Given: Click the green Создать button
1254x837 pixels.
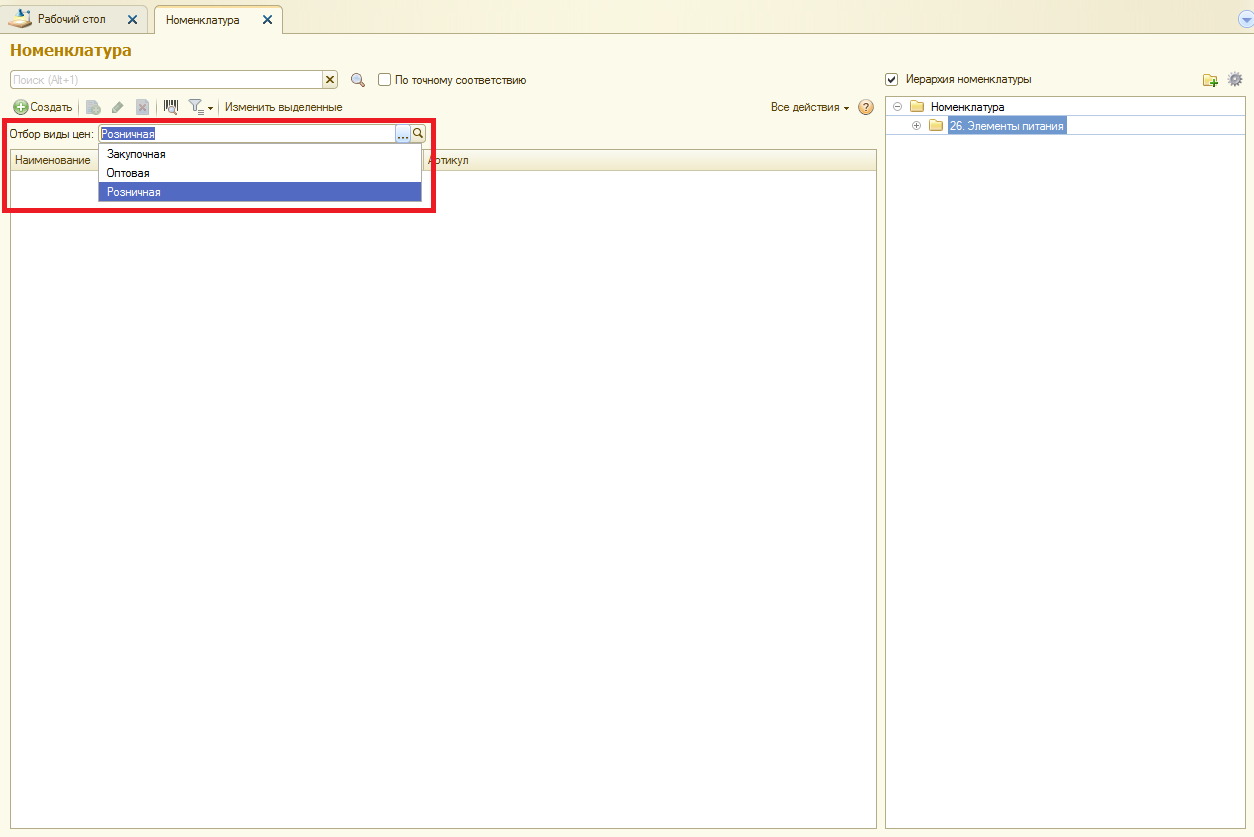Looking at the screenshot, I should click(x=42, y=107).
